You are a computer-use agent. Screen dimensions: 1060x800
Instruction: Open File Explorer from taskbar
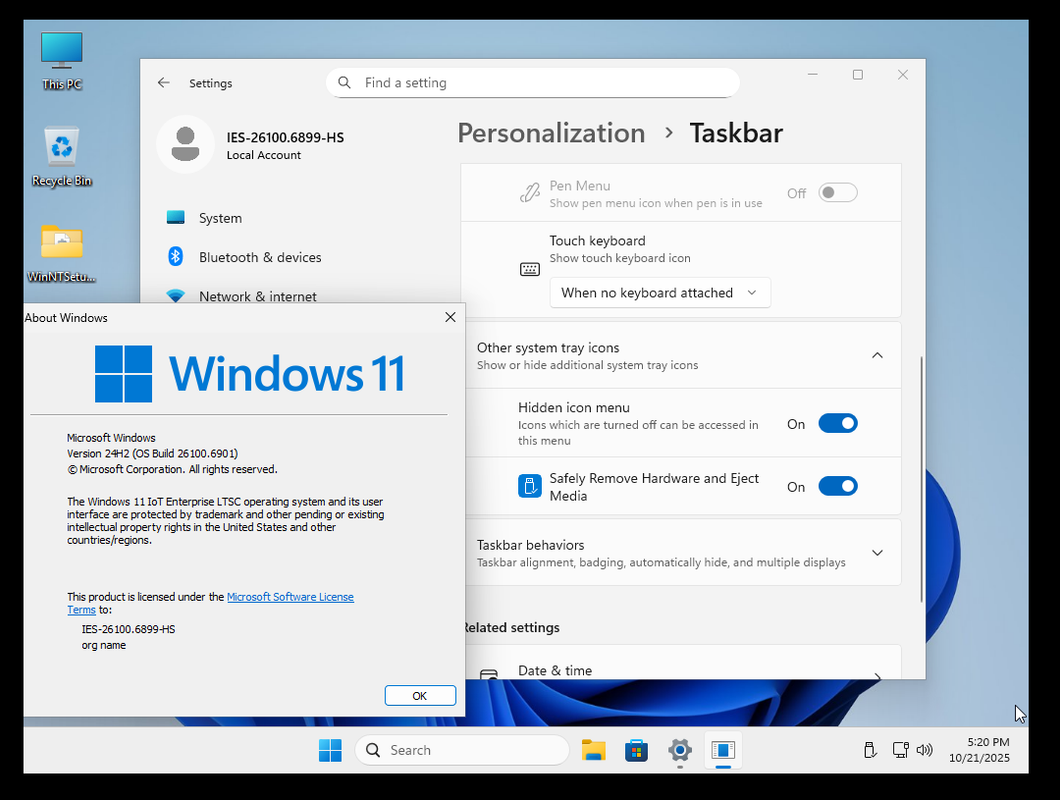594,750
